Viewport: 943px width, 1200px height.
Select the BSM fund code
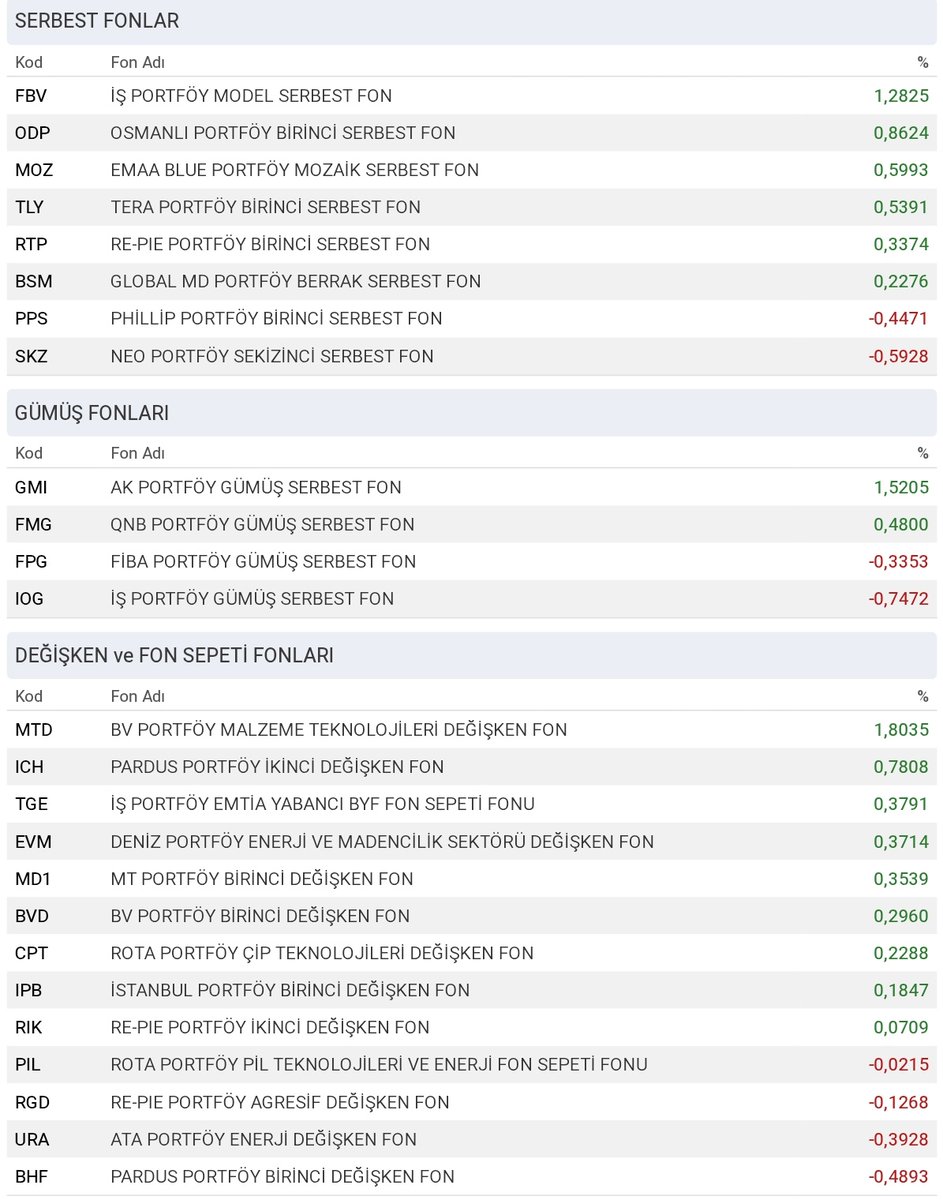click(x=34, y=282)
